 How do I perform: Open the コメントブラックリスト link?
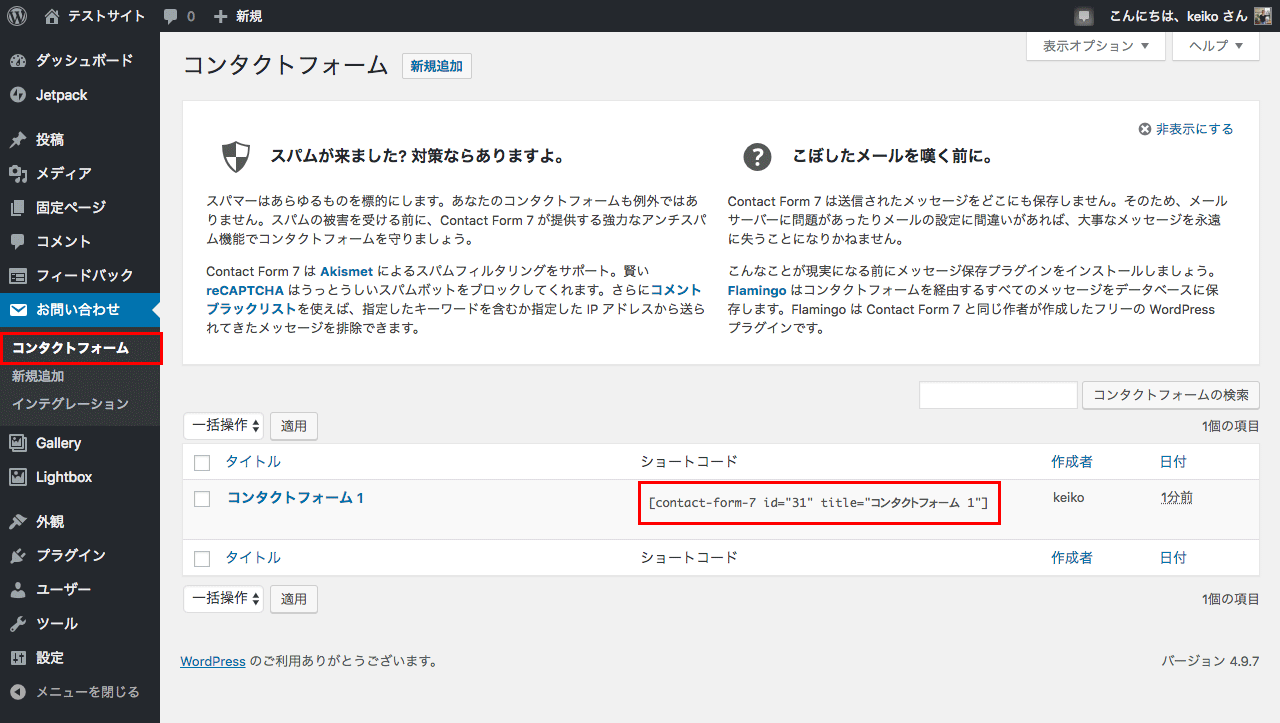pyautogui.click(x=676, y=290)
